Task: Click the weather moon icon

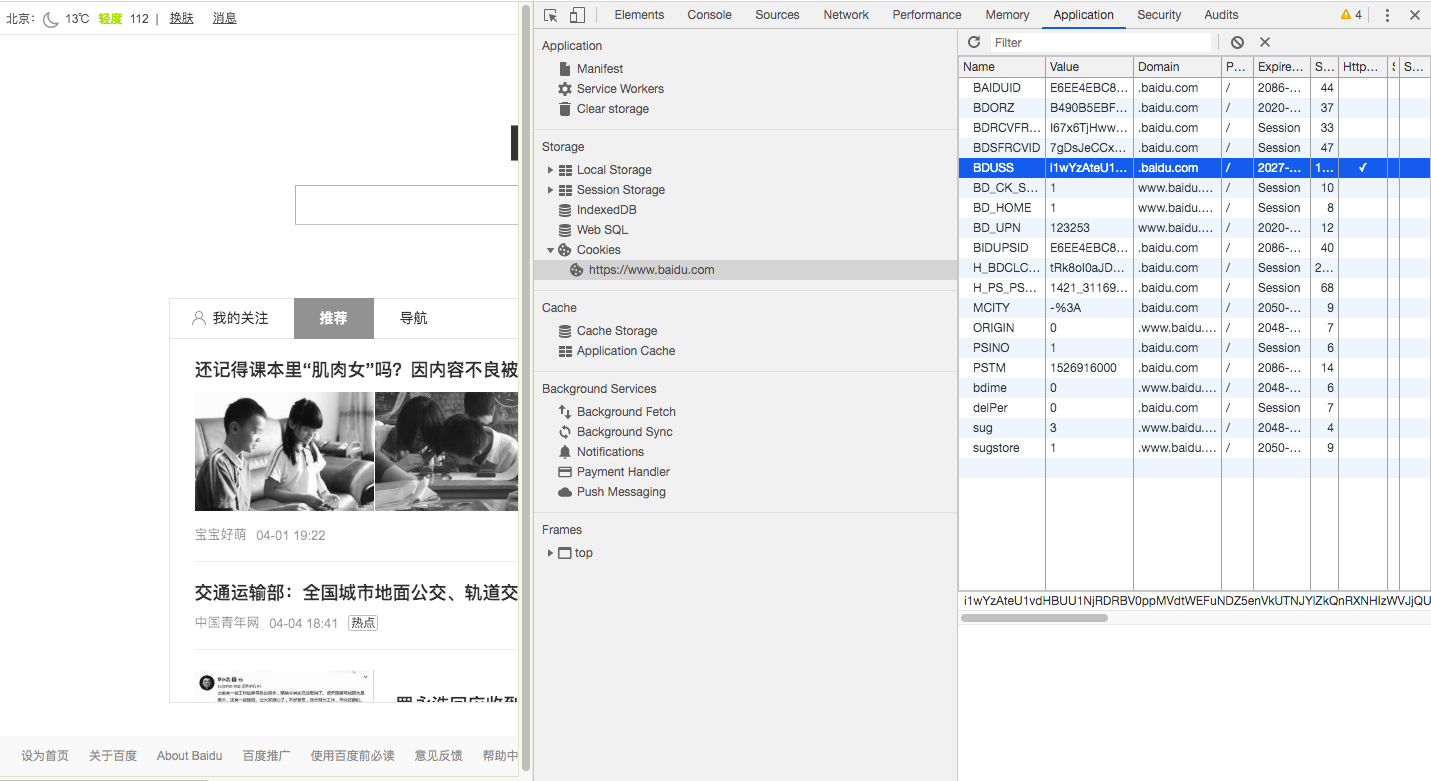Action: 51,19
